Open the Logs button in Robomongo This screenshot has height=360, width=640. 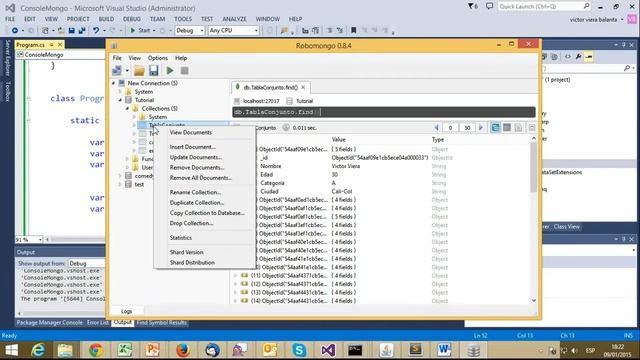[x=127, y=311]
